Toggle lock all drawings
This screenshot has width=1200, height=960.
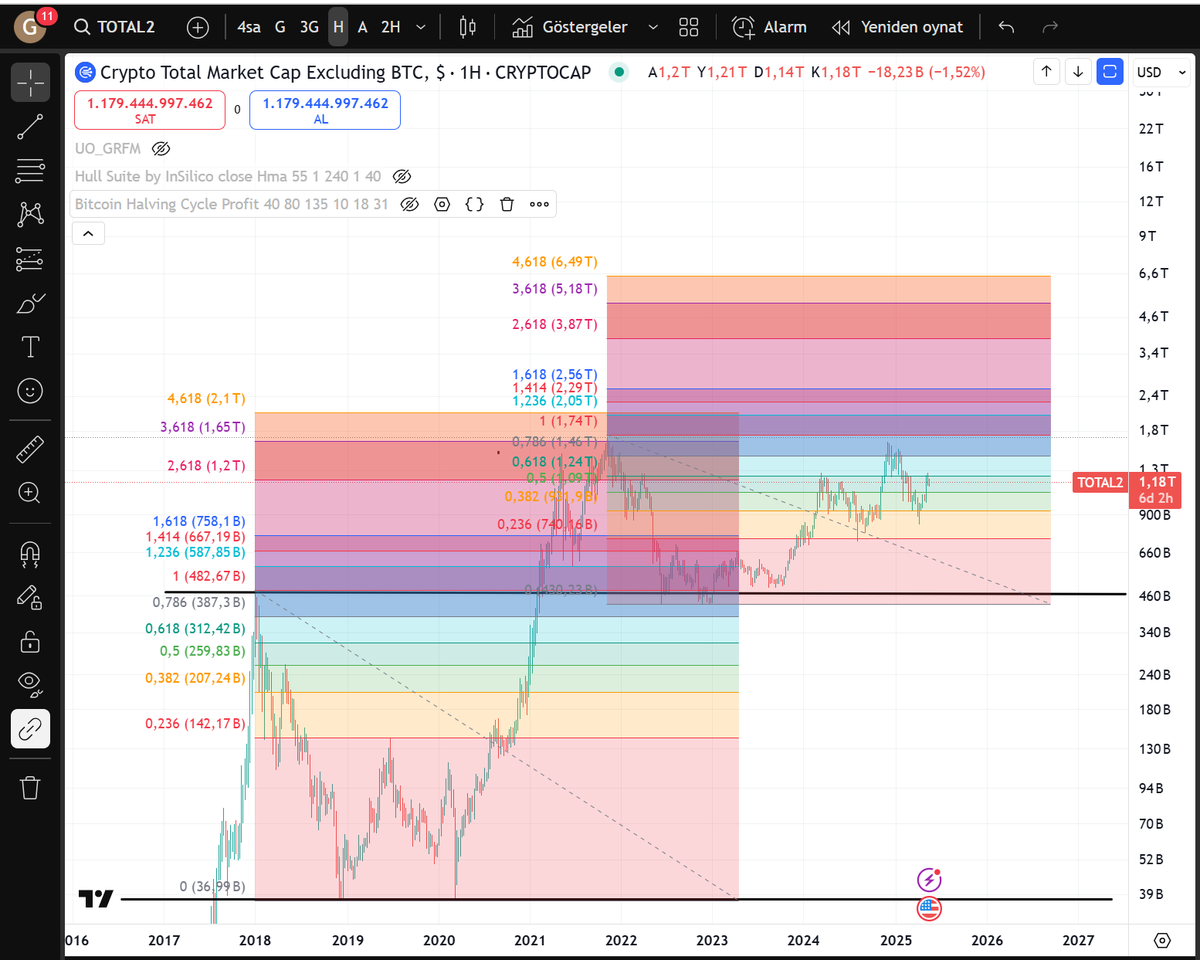pos(30,640)
